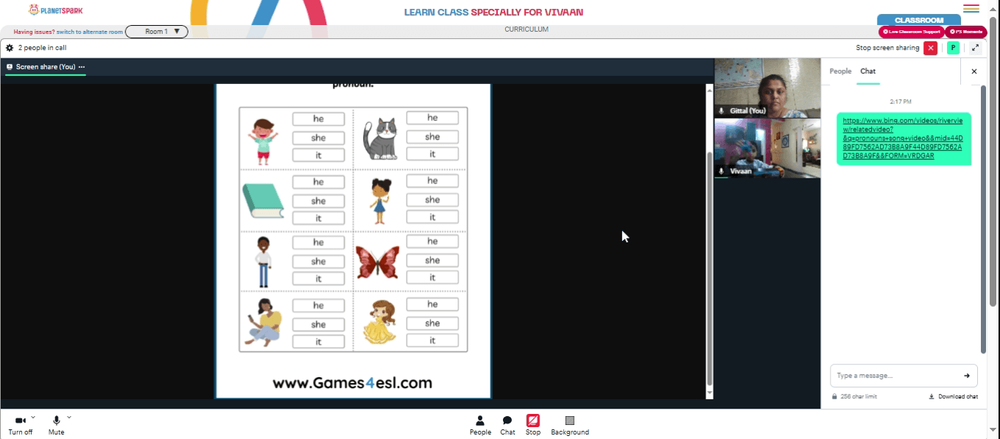Expand camera options chevron
This screenshot has height=439, width=1000.
33,417
